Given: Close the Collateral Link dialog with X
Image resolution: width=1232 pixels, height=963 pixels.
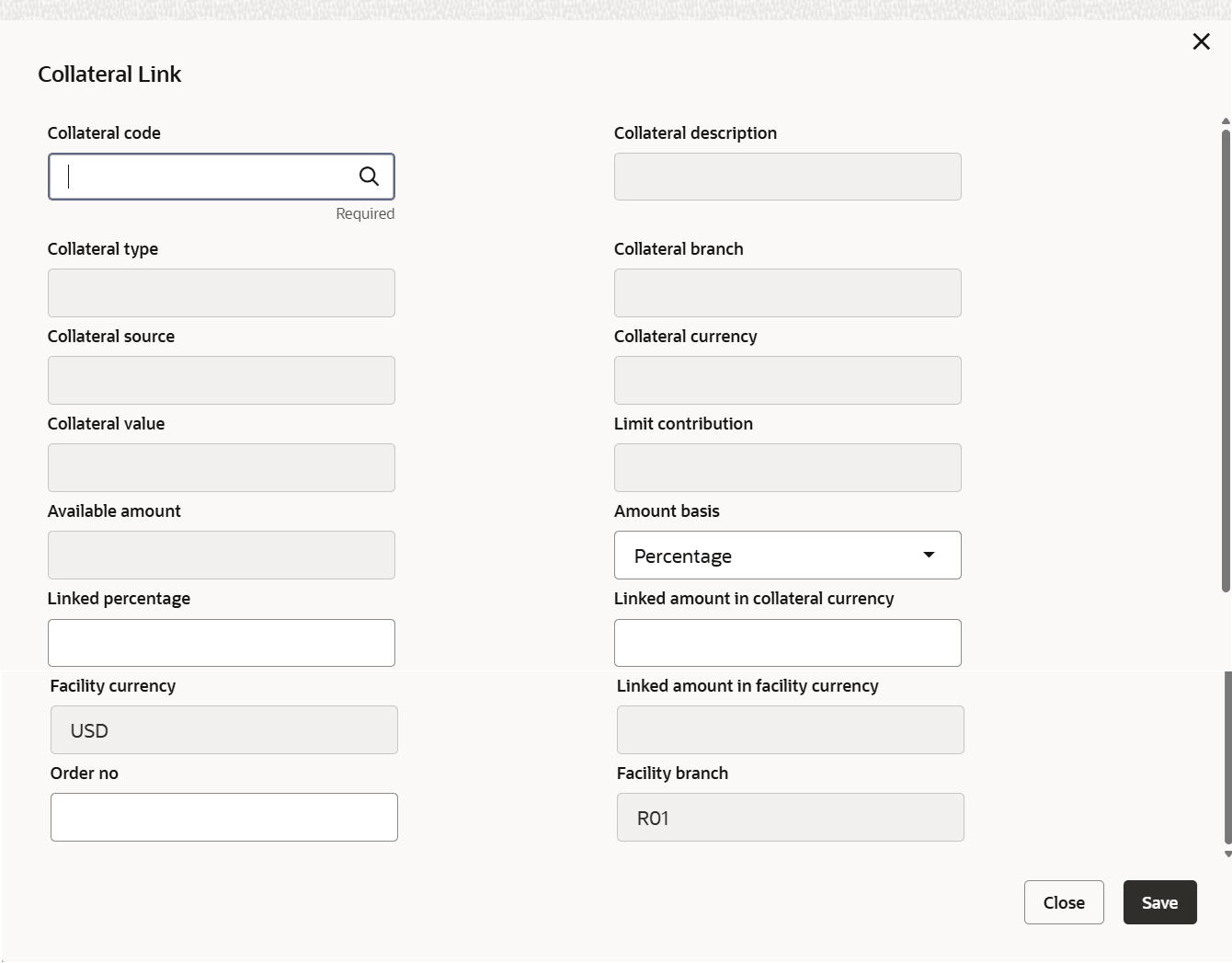Looking at the screenshot, I should tap(1201, 41).
